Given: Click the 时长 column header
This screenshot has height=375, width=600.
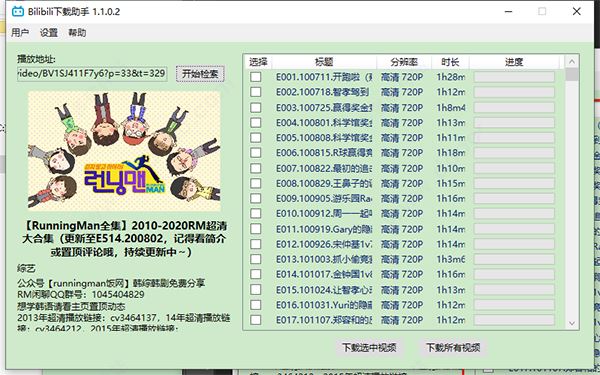Looking at the screenshot, I should pyautogui.click(x=450, y=62).
